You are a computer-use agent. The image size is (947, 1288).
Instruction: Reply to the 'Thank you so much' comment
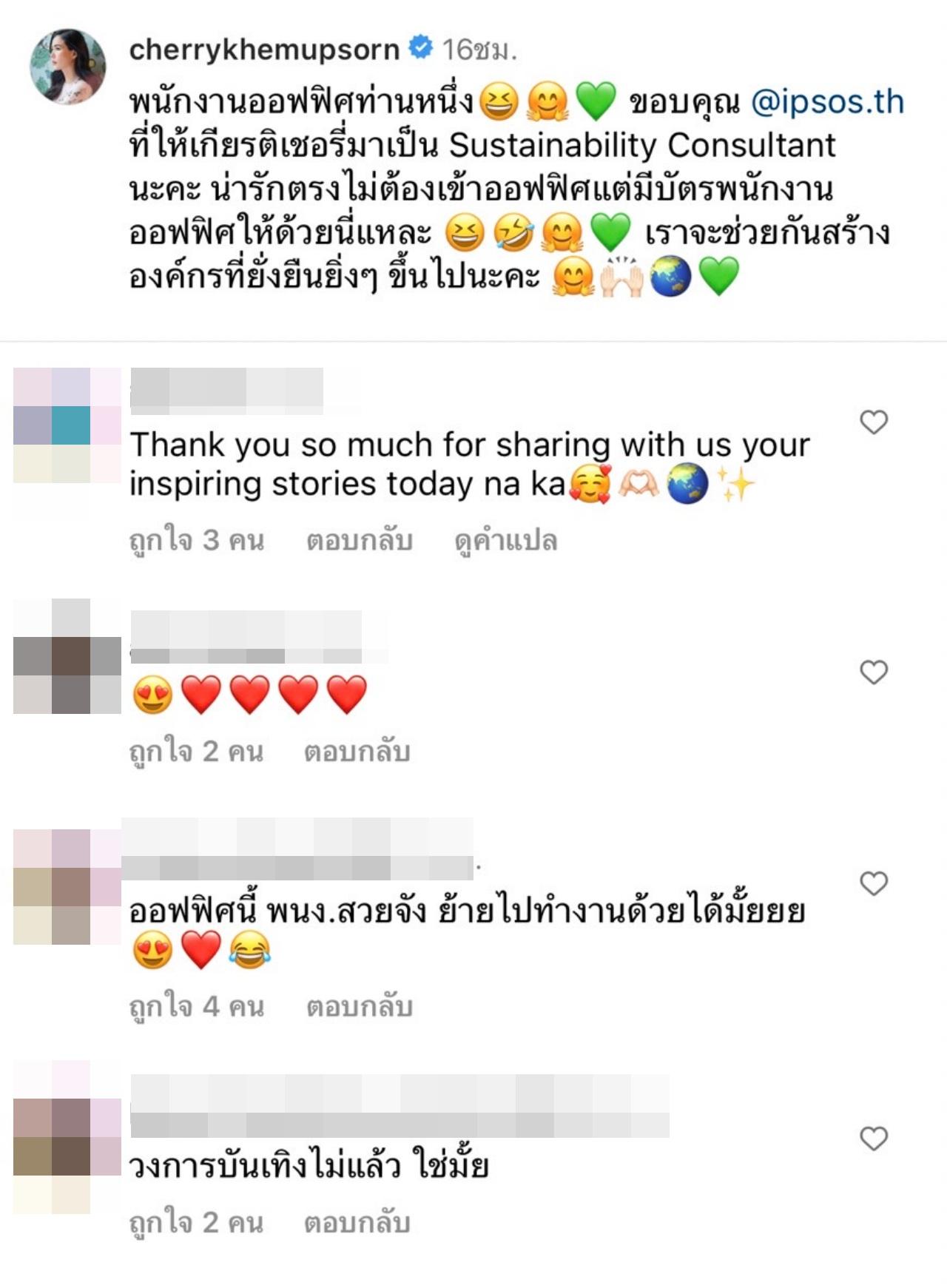(x=360, y=541)
